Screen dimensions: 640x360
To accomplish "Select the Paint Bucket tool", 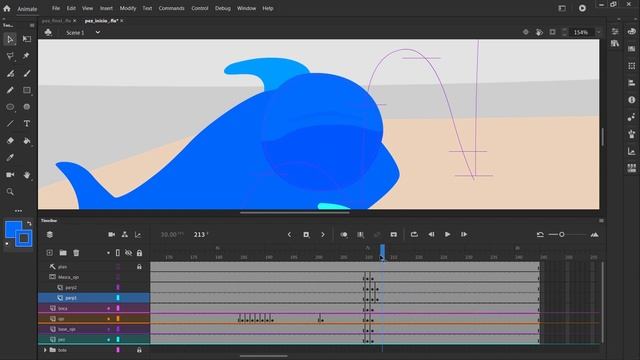I will coord(27,141).
